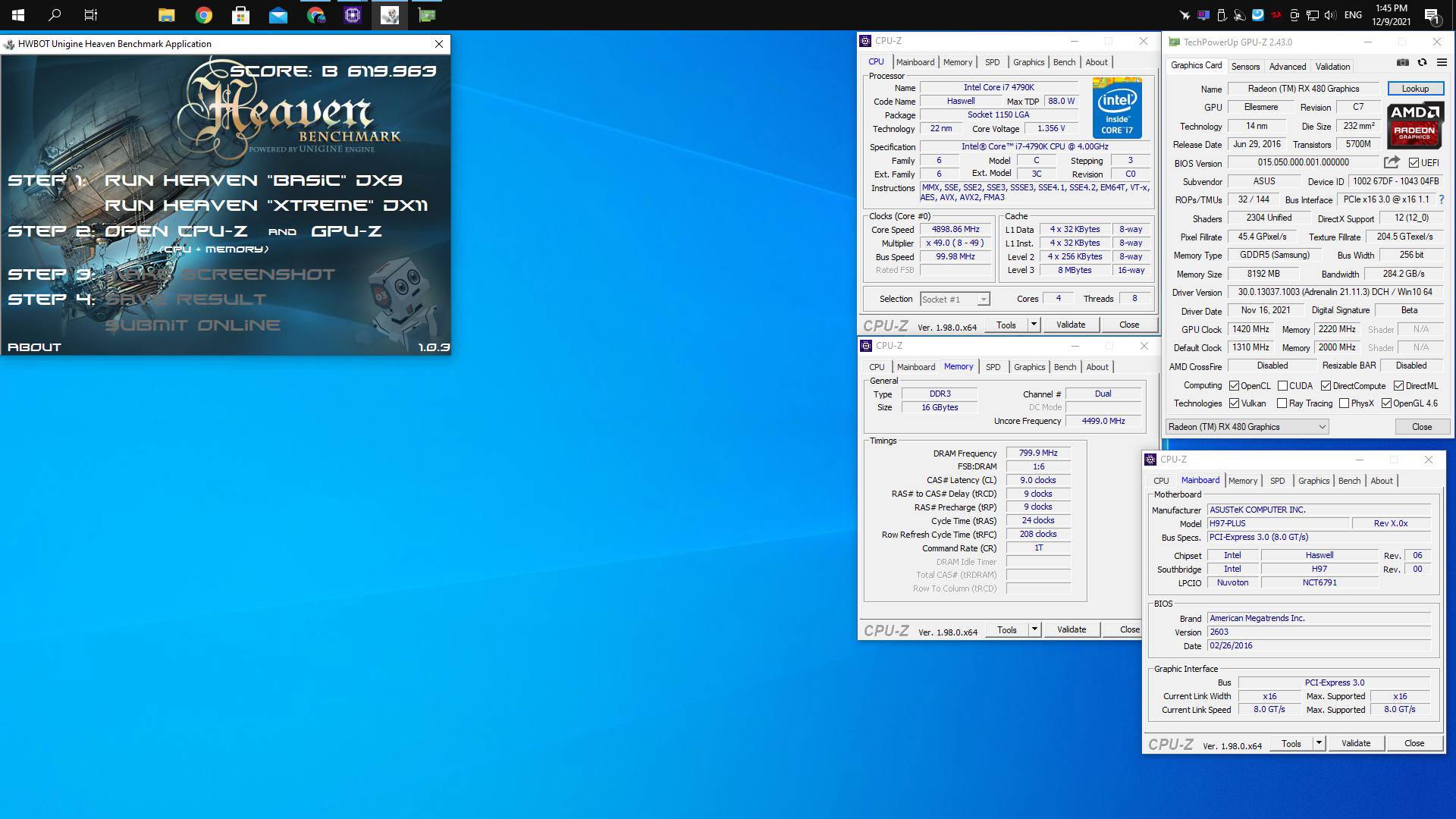Screen dimensions: 1456x819
Task: Toggle the Vulkan checkbox
Action: coord(1234,403)
